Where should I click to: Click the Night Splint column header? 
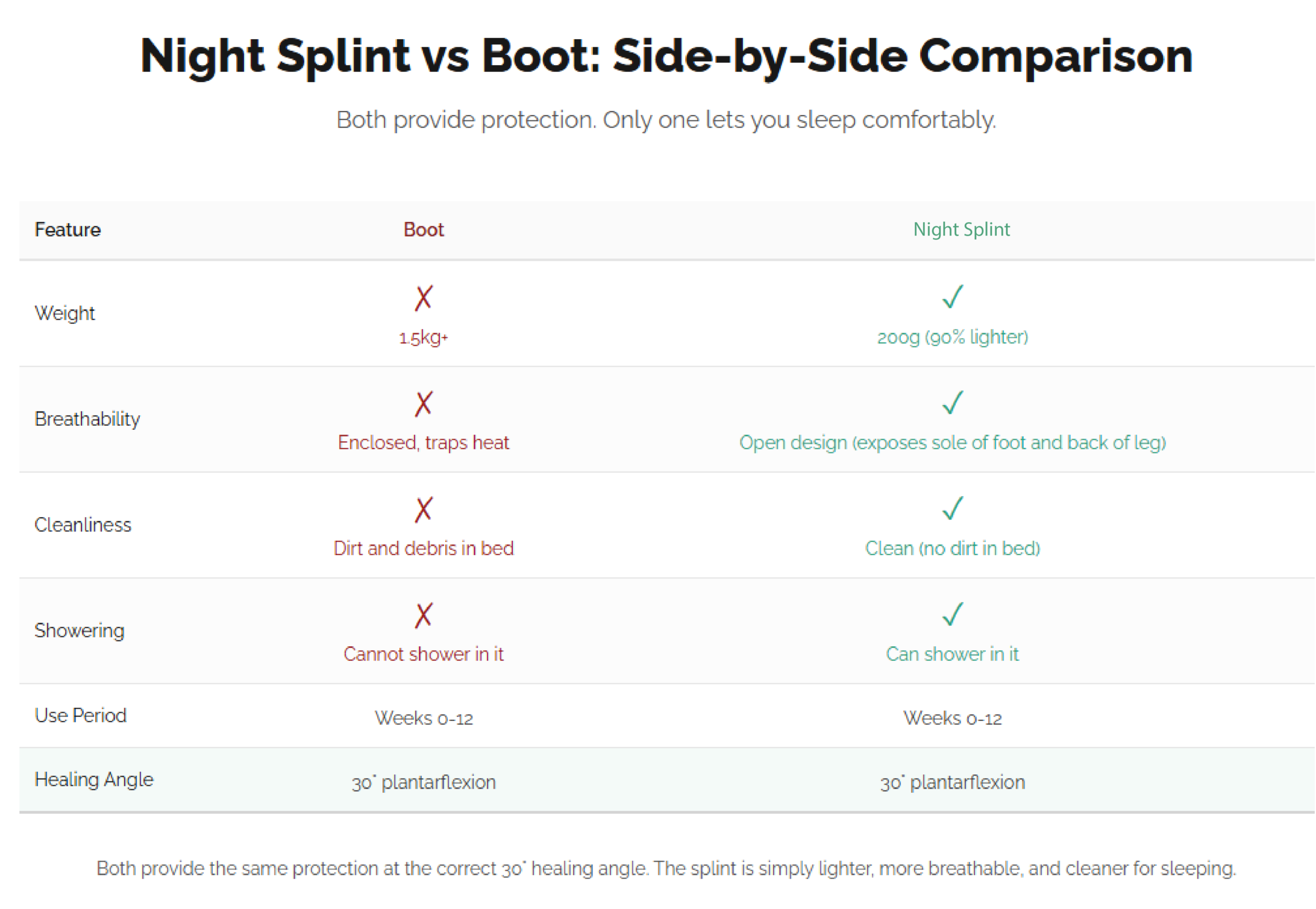(x=961, y=229)
